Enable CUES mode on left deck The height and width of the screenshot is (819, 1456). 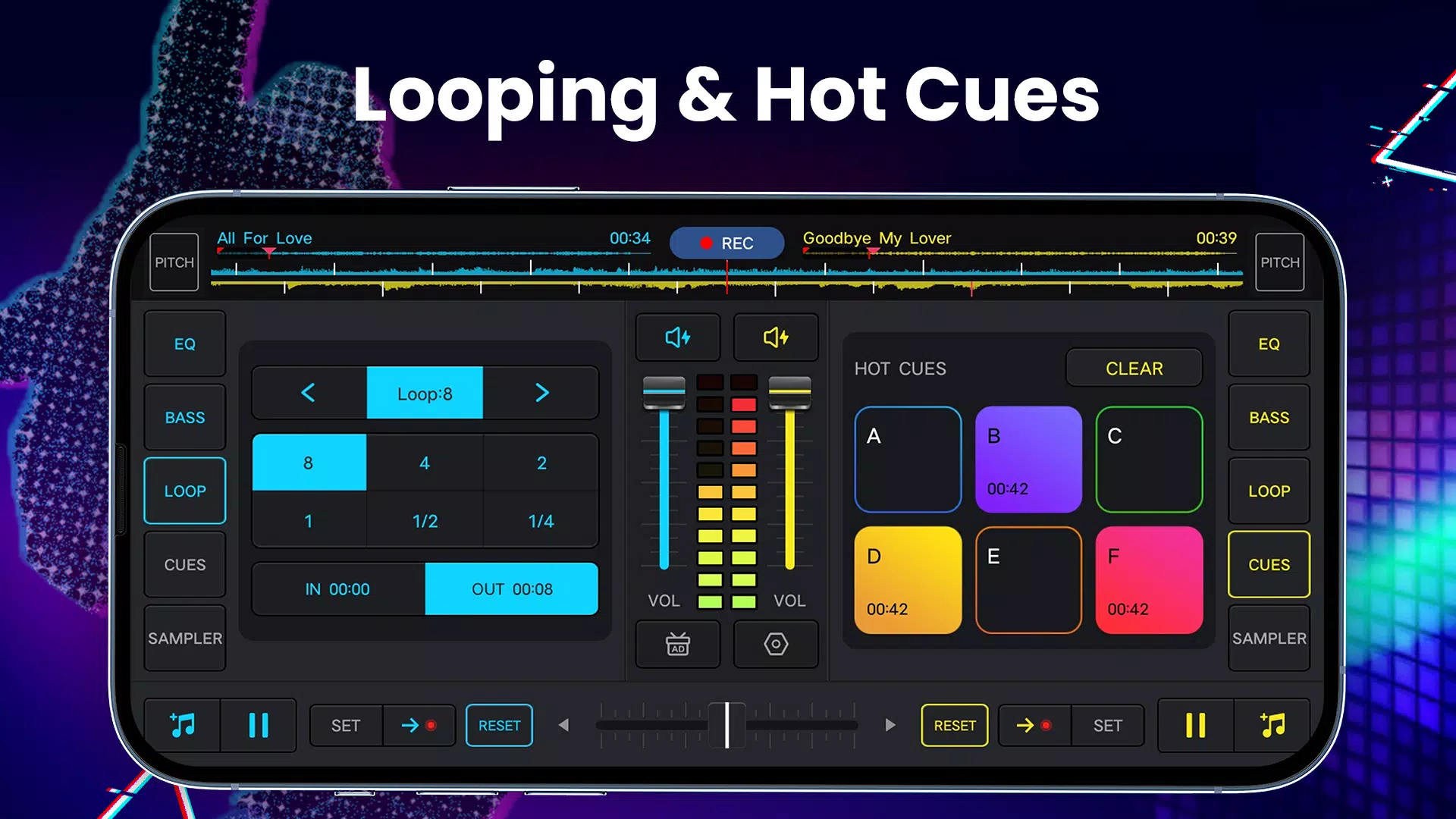coord(185,564)
